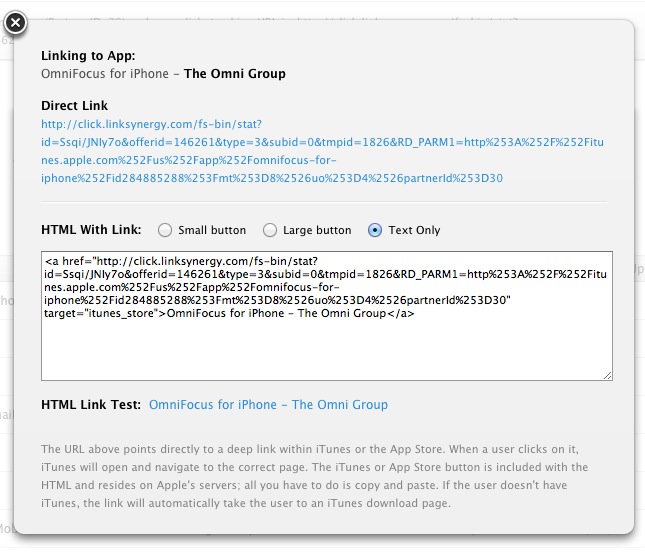
Task: Select the Large button radio option
Action: pyautogui.click(x=270, y=230)
